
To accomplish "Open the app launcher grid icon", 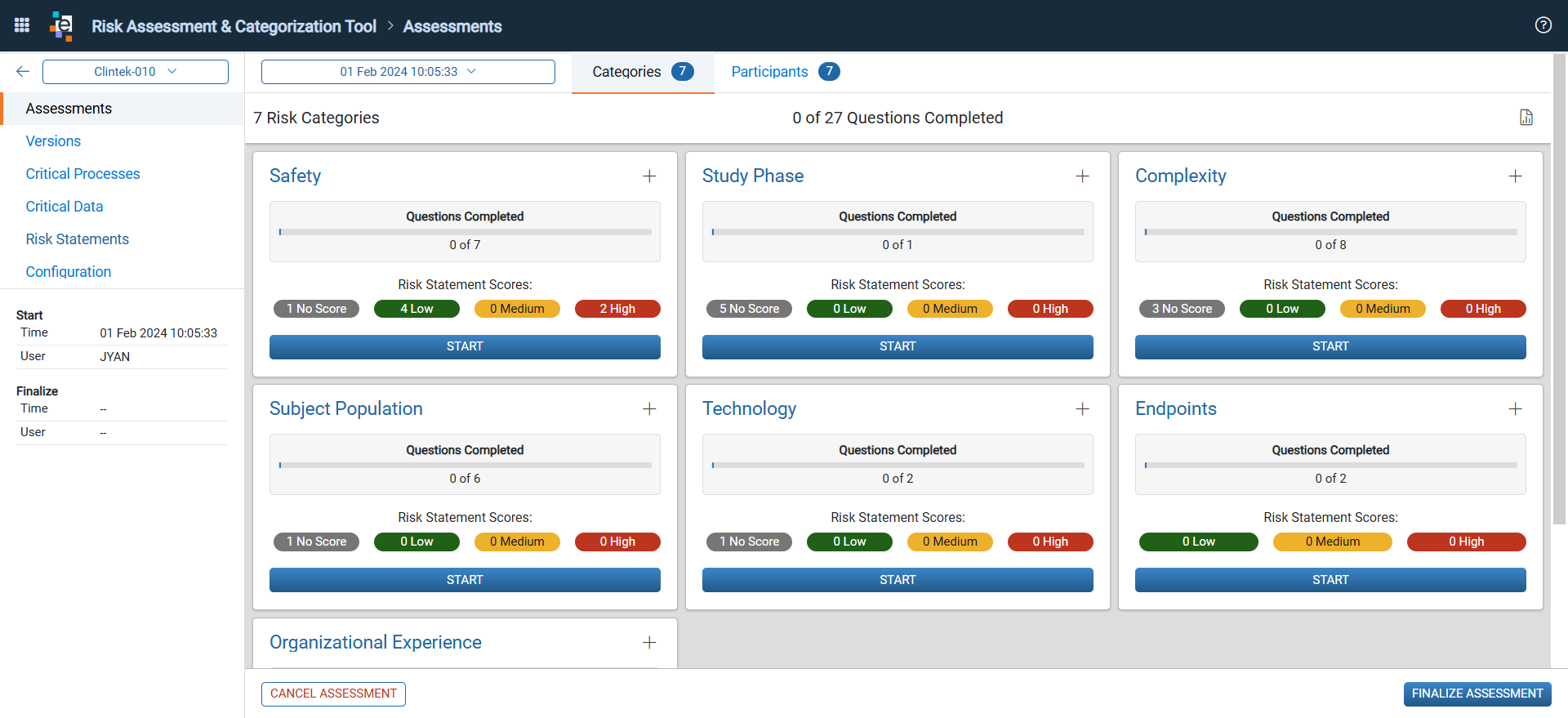I will click(x=22, y=25).
